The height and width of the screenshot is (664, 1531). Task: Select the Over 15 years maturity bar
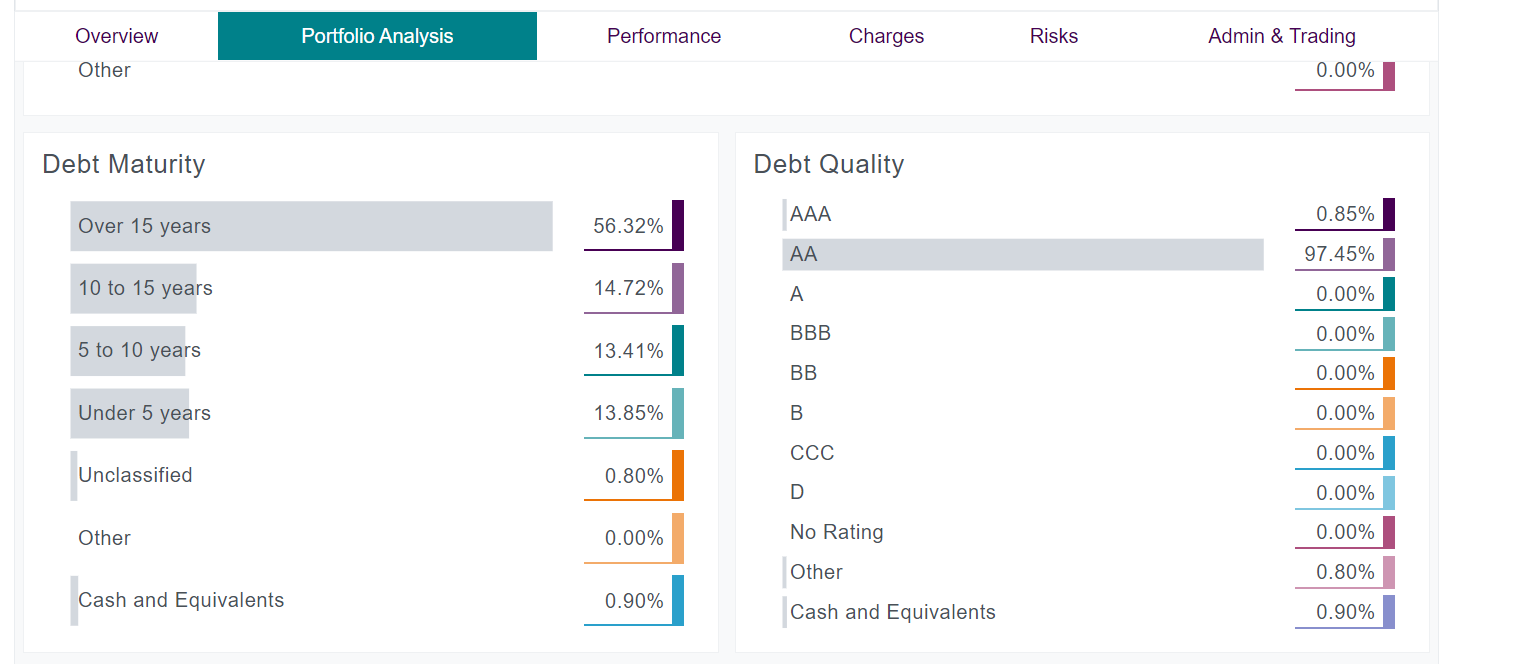point(311,226)
